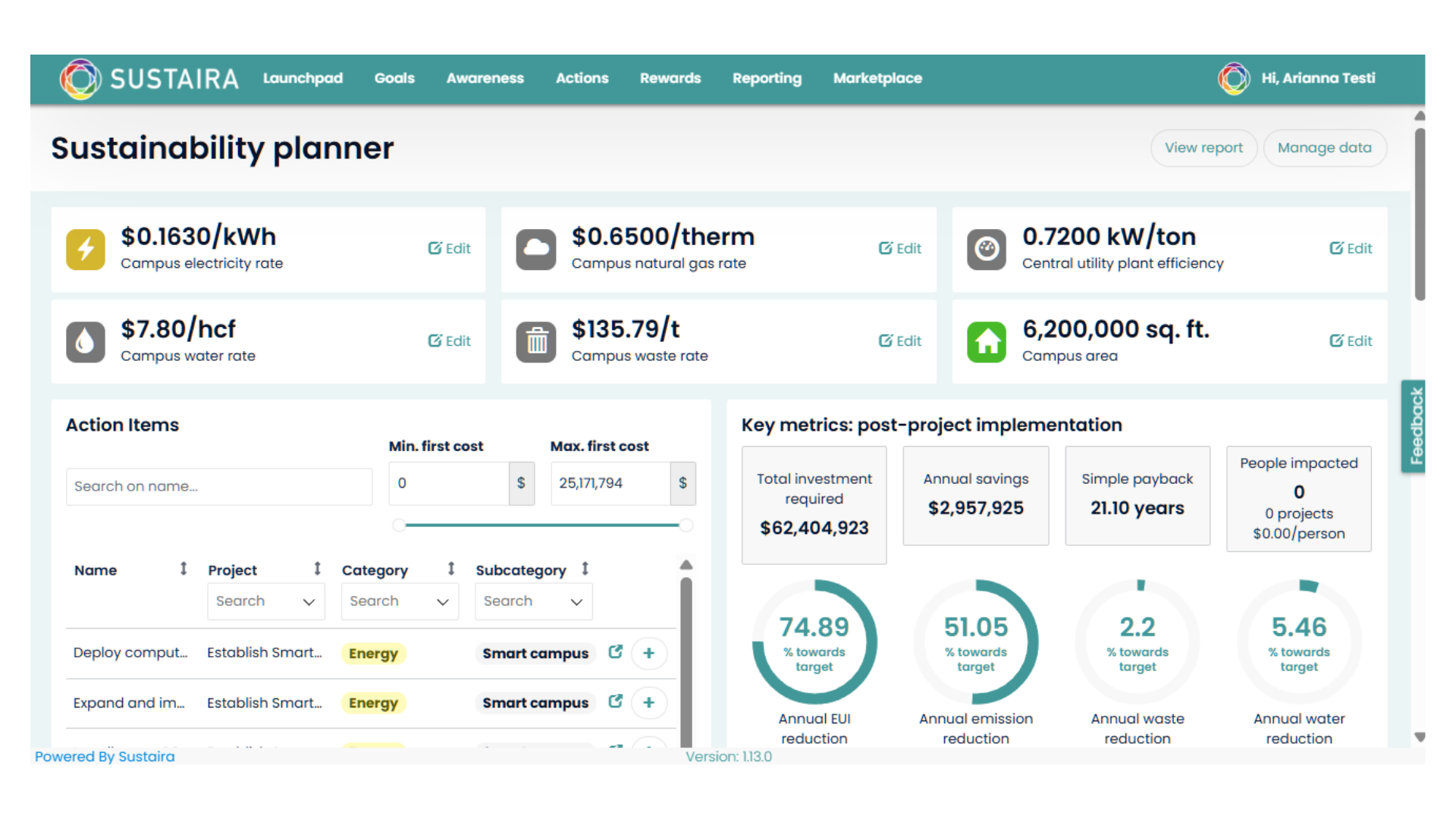1456x819 pixels.
Task: Click the water rate droplet icon
Action: [85, 341]
